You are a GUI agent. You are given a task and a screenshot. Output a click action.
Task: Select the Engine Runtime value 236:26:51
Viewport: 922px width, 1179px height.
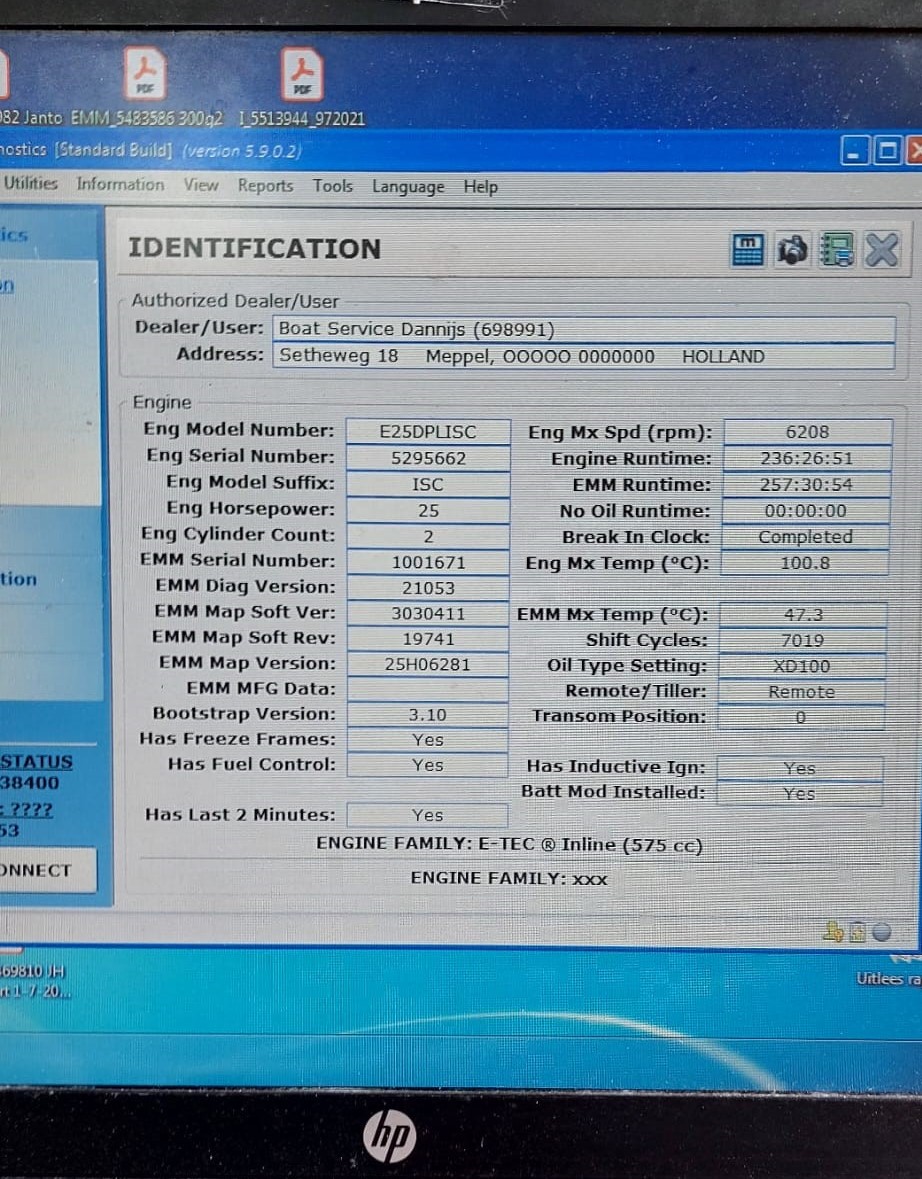pyautogui.click(x=807, y=458)
